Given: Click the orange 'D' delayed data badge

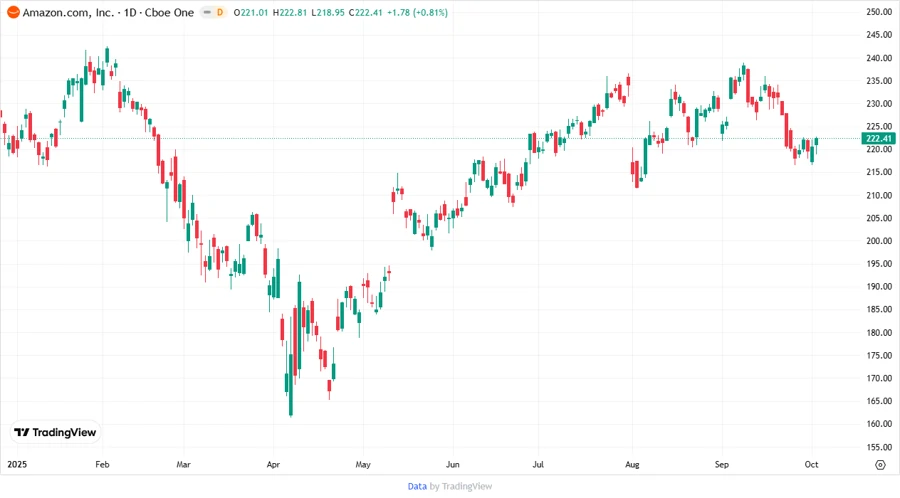Looking at the screenshot, I should click(x=219, y=12).
